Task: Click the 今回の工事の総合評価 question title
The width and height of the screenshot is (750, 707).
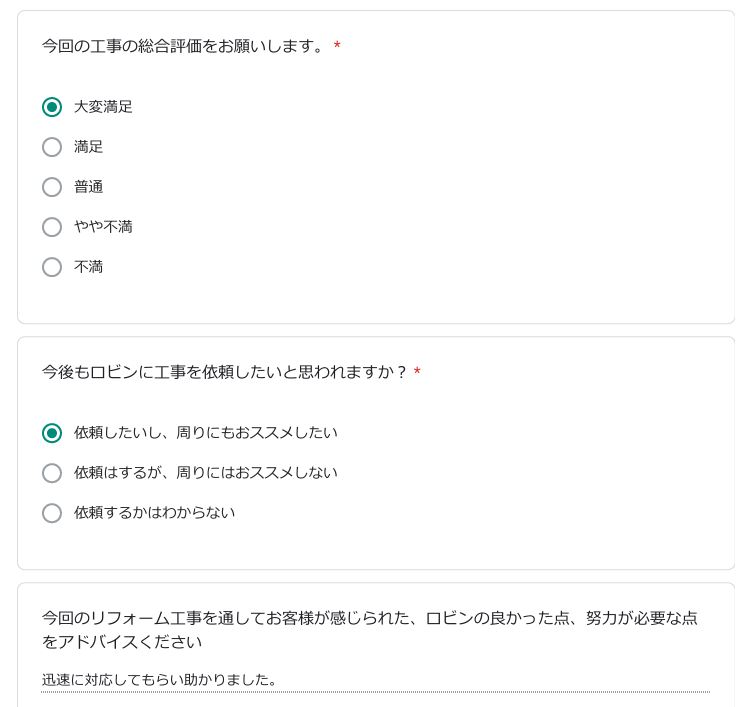Action: coord(185,46)
